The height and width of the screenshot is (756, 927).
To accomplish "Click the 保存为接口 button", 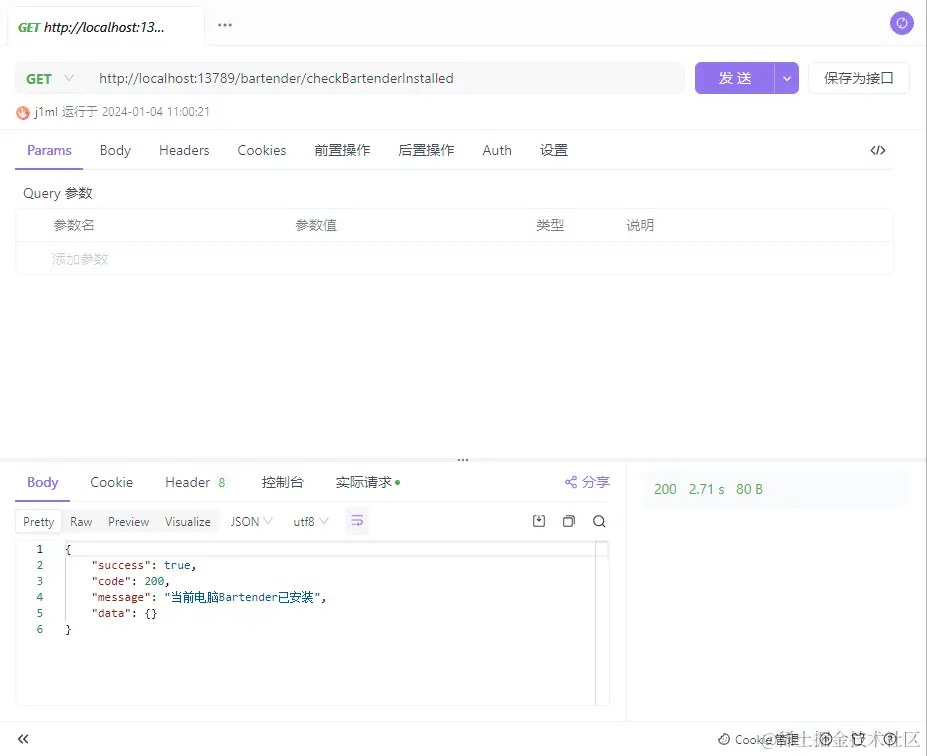I will (858, 78).
